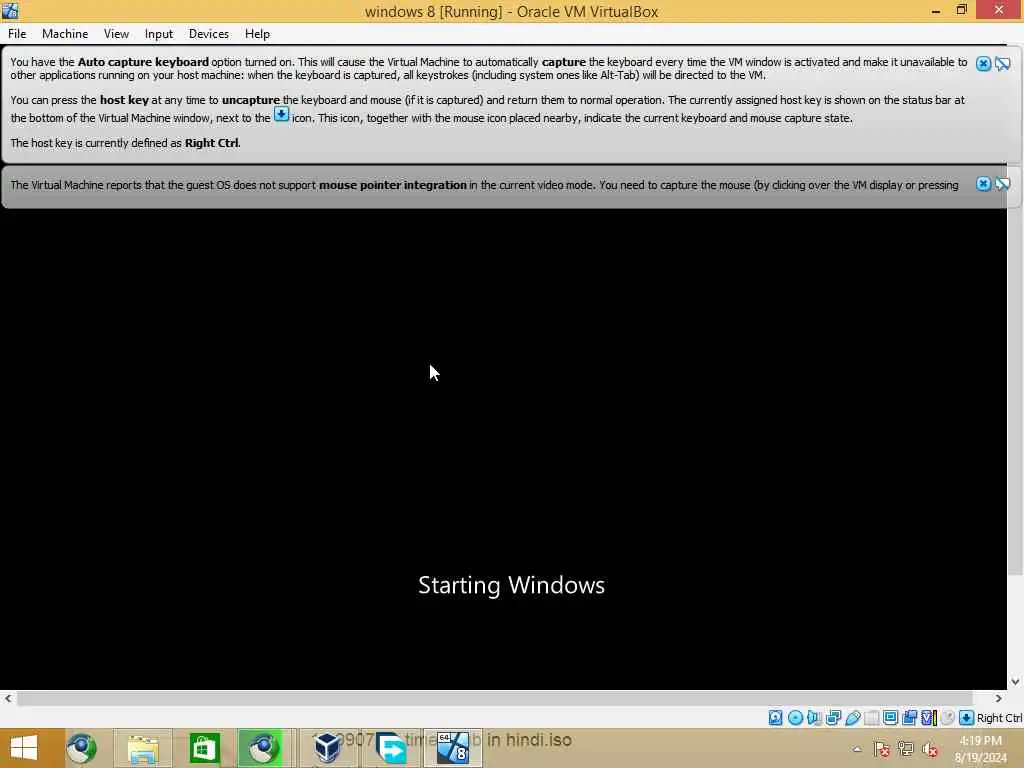Click the horizontal scrollbar track thumb
This screenshot has height=768, width=1024.
[x=494, y=698]
